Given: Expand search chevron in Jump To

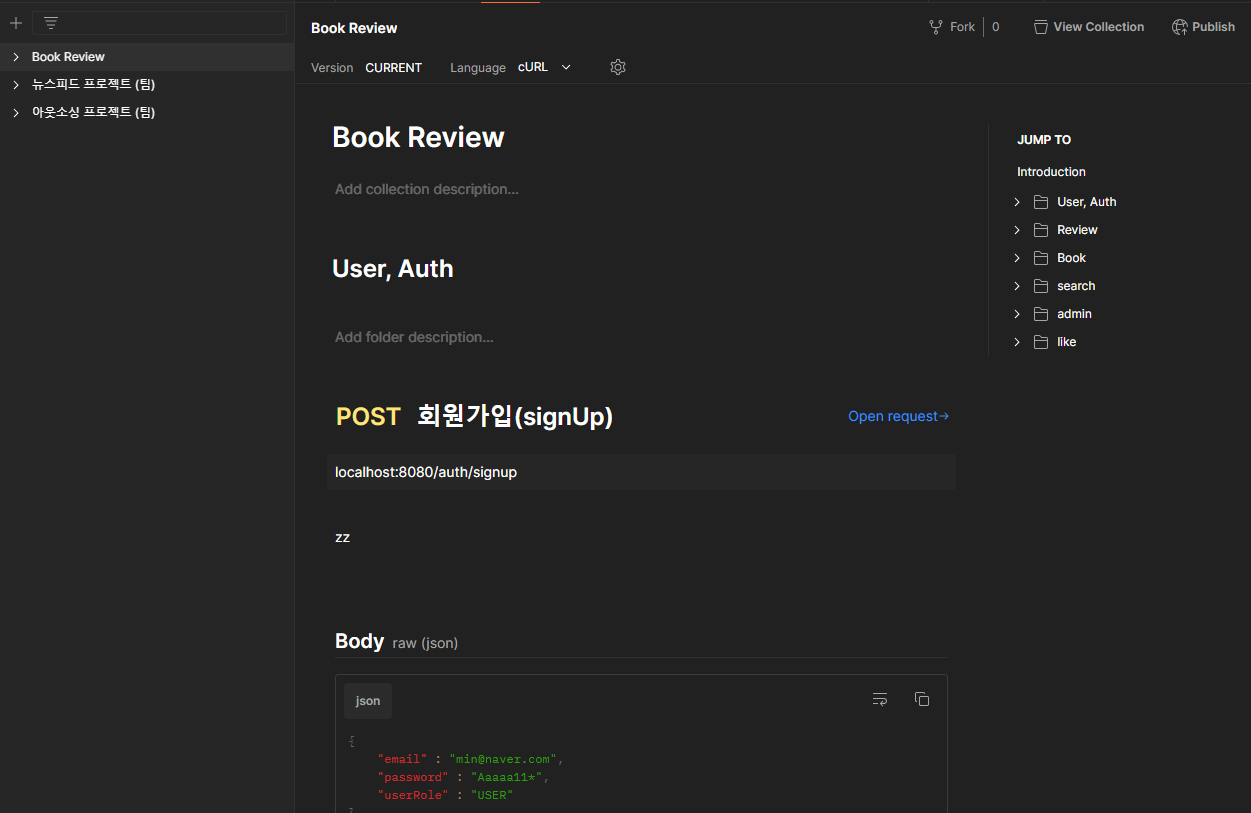Looking at the screenshot, I should 1017,286.
